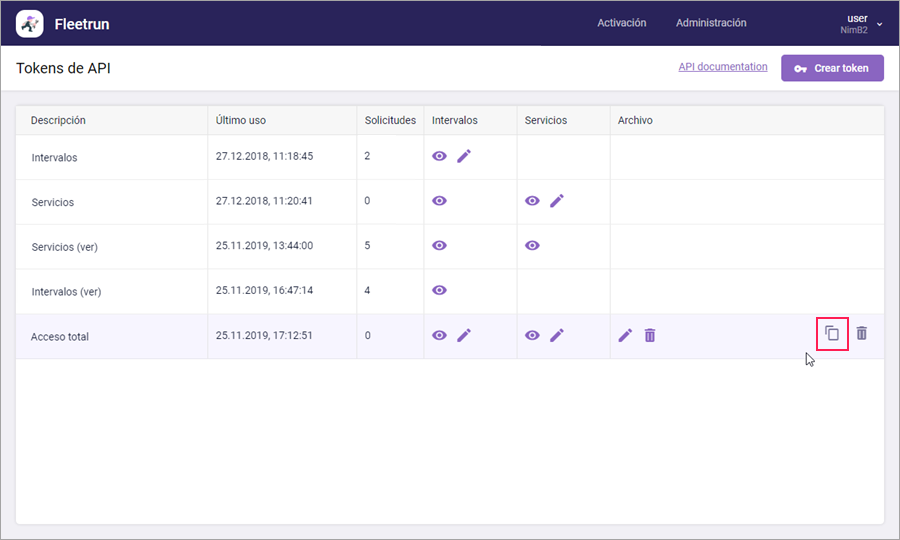900x540 pixels.
Task: Click the date 25.11.2019, 17:12:51
Action: (264, 335)
